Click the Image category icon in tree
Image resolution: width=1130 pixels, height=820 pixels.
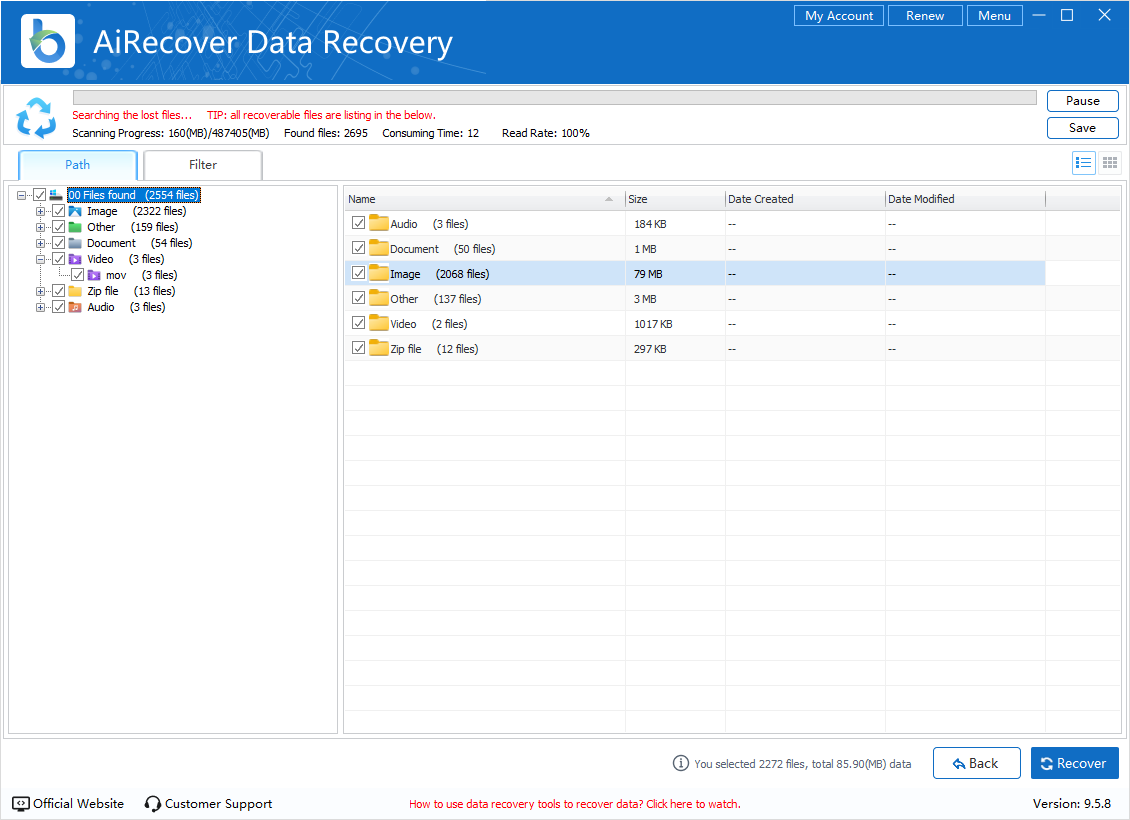(75, 211)
